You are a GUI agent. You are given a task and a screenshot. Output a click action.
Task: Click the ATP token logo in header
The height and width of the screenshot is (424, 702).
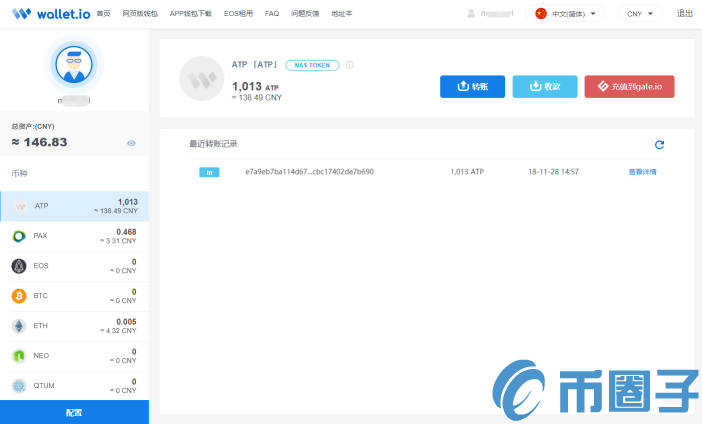(x=201, y=78)
